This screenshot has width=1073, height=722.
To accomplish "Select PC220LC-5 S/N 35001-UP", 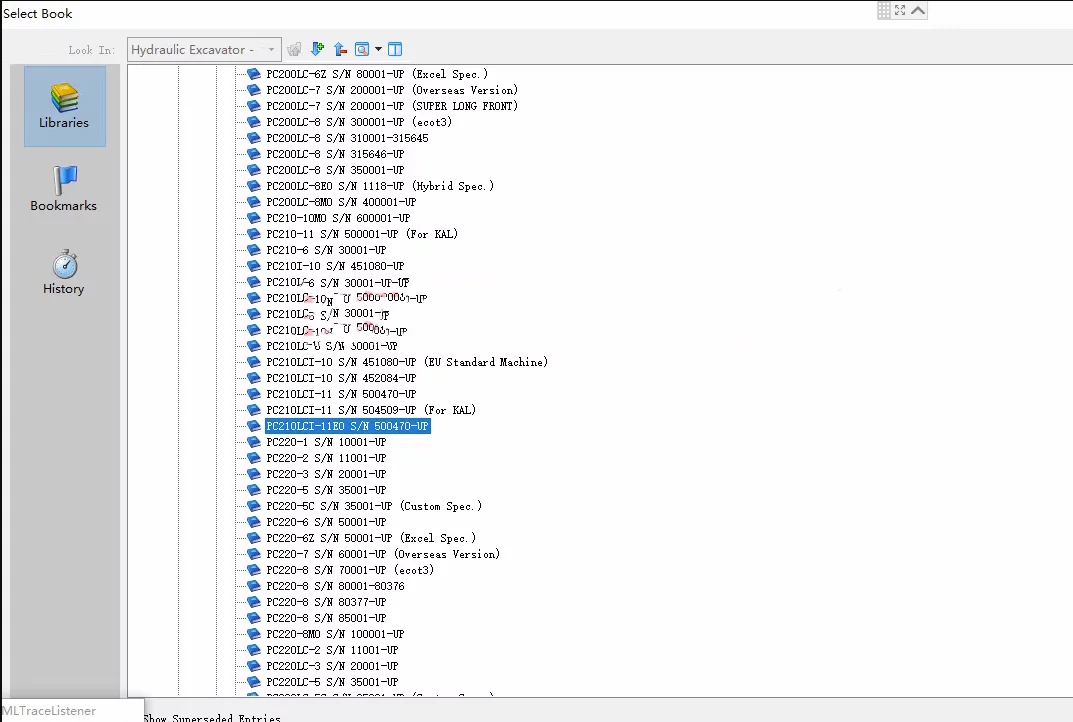I will 333,682.
